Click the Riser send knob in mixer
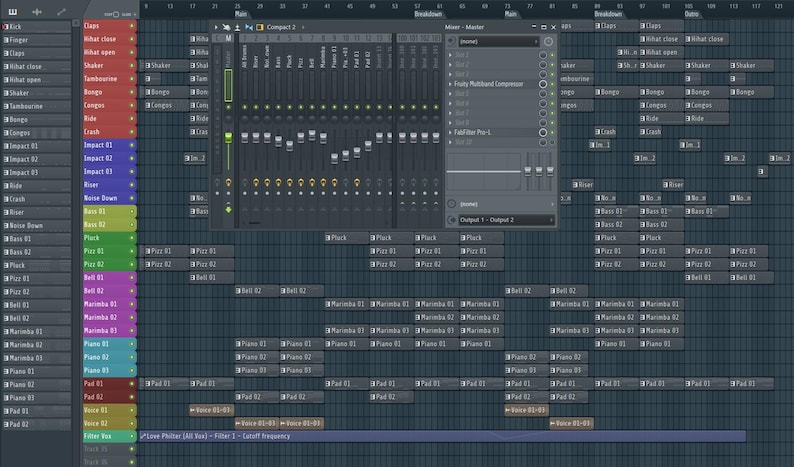 pyautogui.click(x=256, y=182)
